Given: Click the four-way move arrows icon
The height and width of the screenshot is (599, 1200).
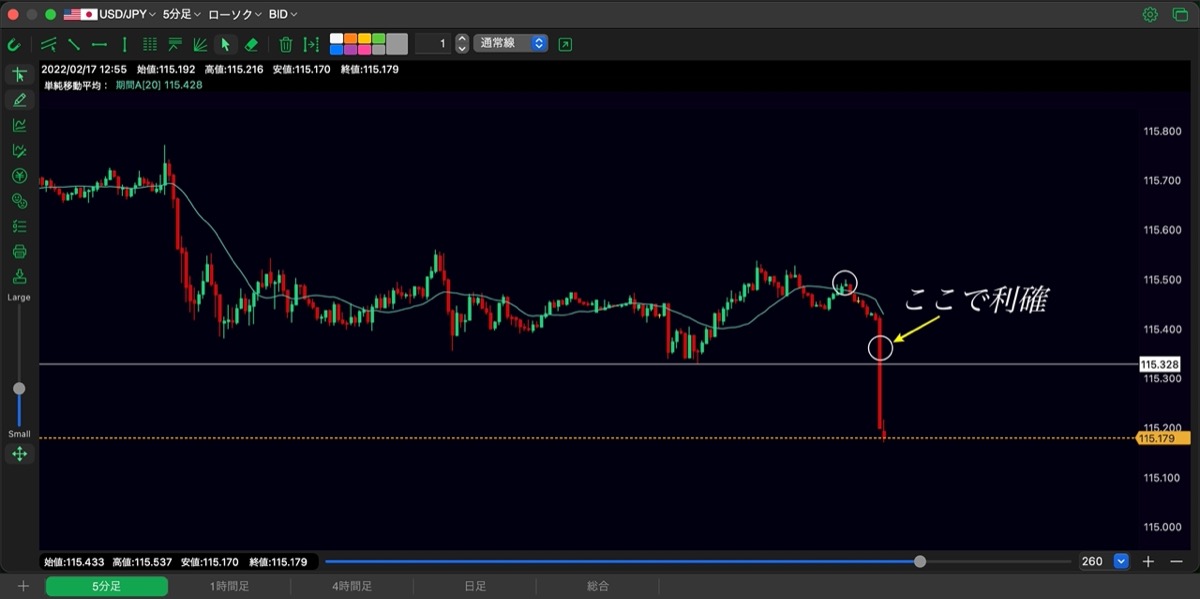Looking at the screenshot, I should pos(19,454).
